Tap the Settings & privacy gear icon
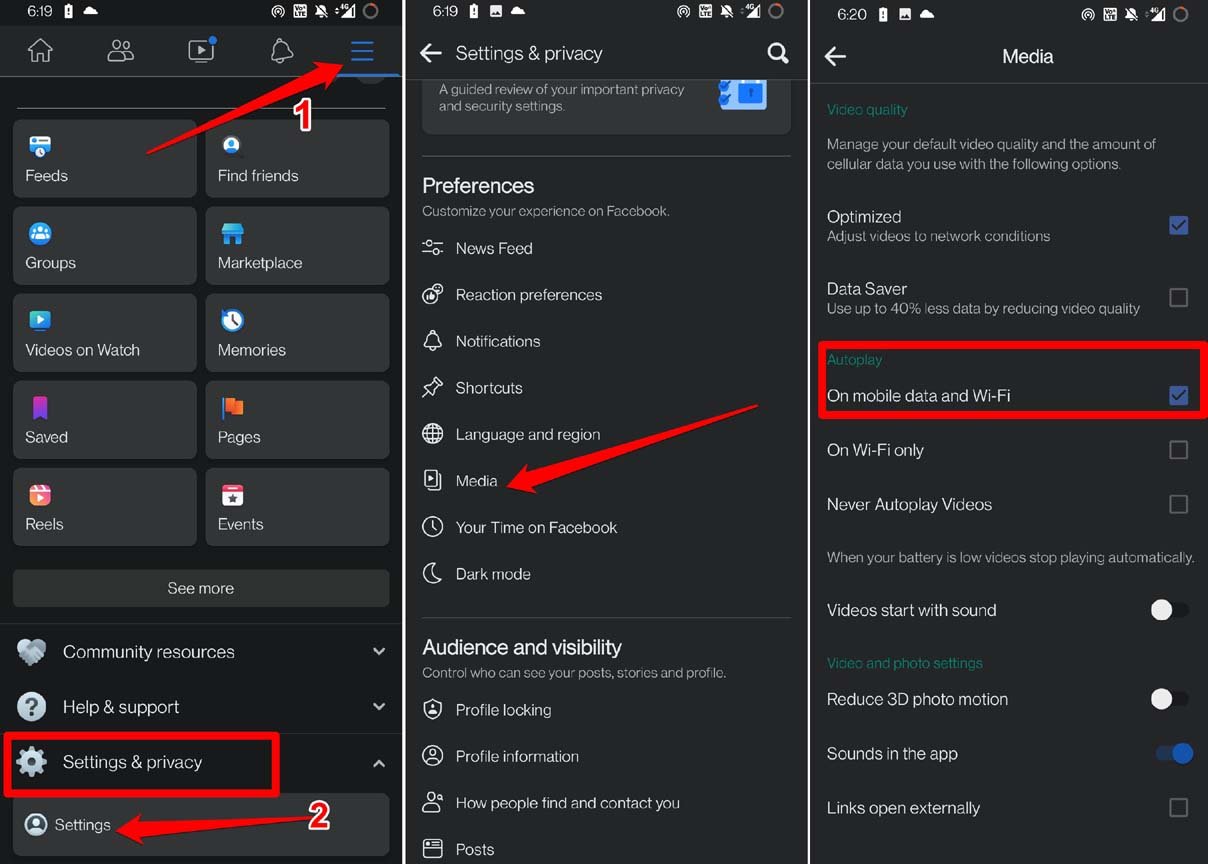The width and height of the screenshot is (1208, 864). 31,762
